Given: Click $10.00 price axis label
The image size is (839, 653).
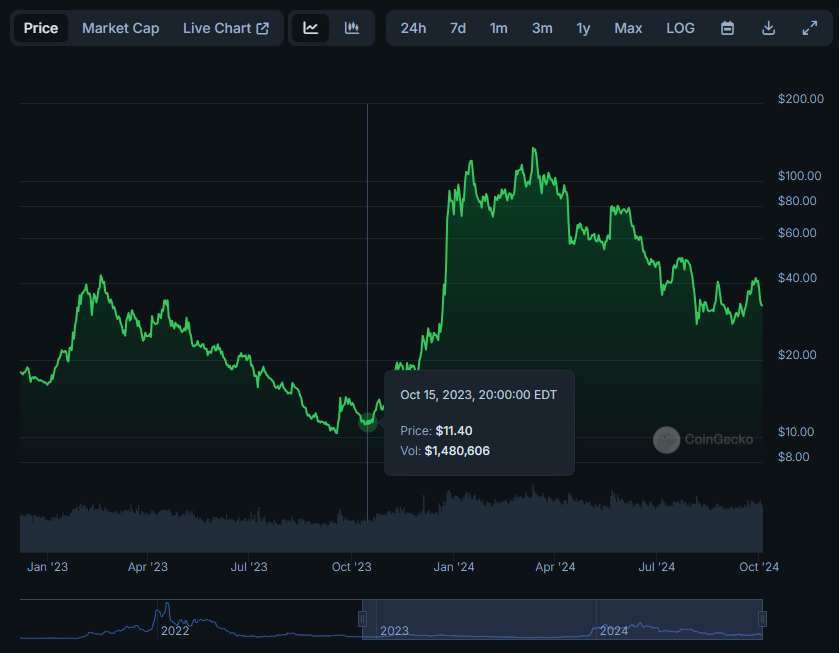Looking at the screenshot, I should click(x=796, y=432).
